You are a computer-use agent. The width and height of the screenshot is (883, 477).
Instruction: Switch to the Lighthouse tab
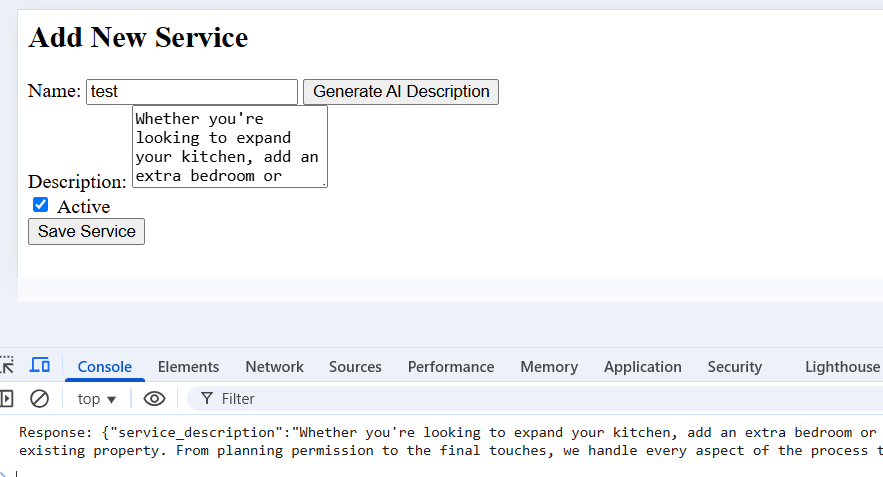pos(842,367)
